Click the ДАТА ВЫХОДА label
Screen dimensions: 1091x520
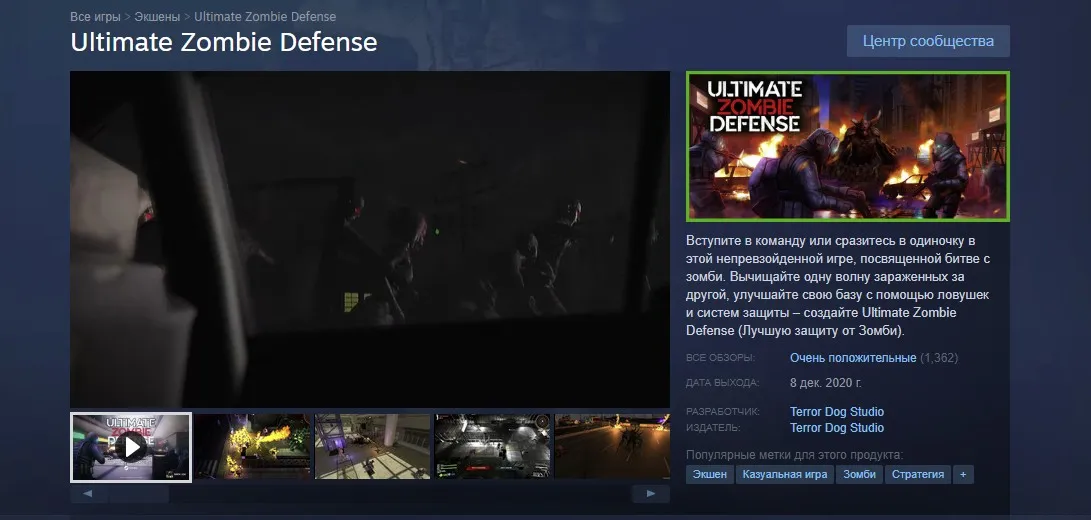pyautogui.click(x=722, y=383)
